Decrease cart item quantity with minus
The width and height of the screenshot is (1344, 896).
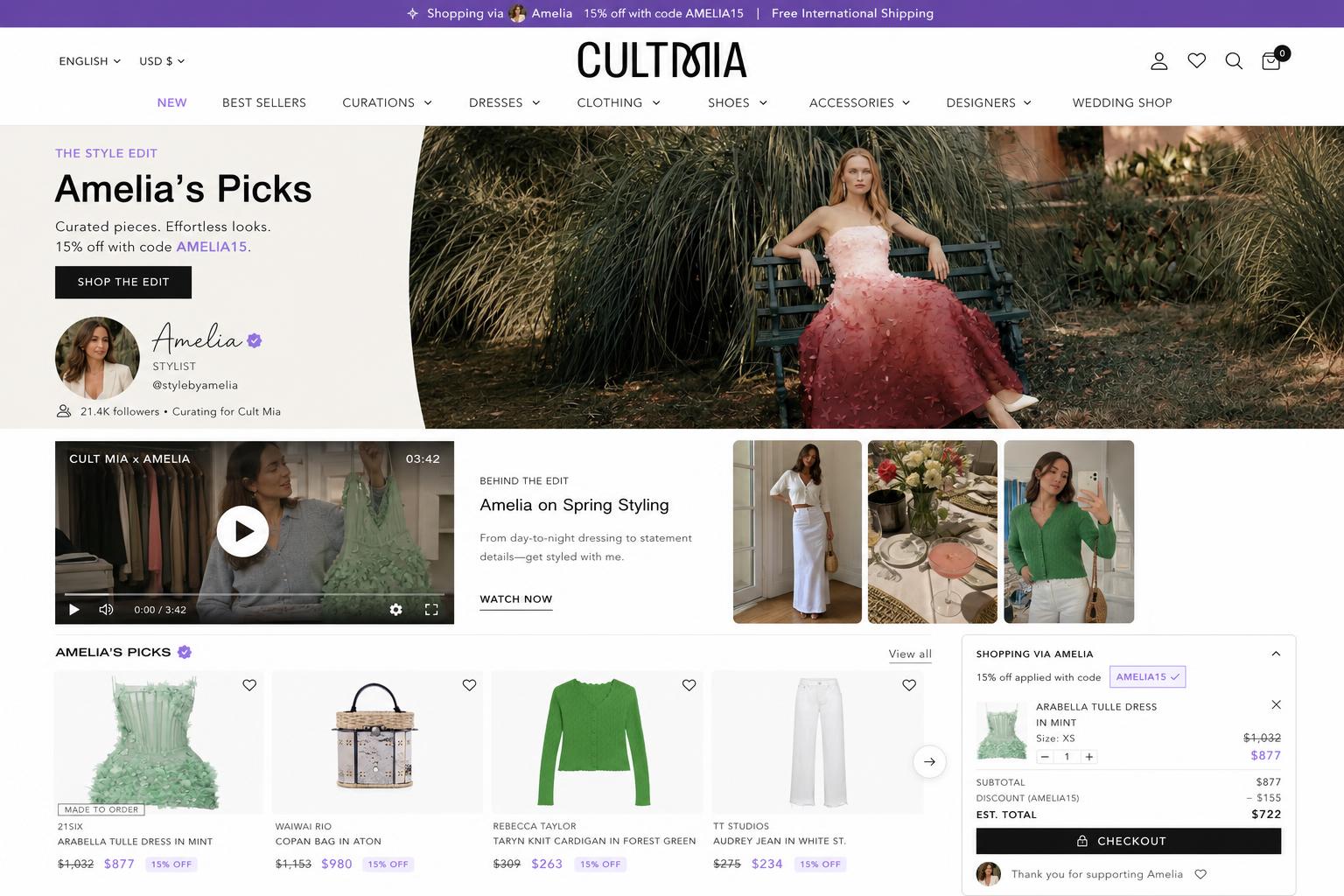point(1045,757)
